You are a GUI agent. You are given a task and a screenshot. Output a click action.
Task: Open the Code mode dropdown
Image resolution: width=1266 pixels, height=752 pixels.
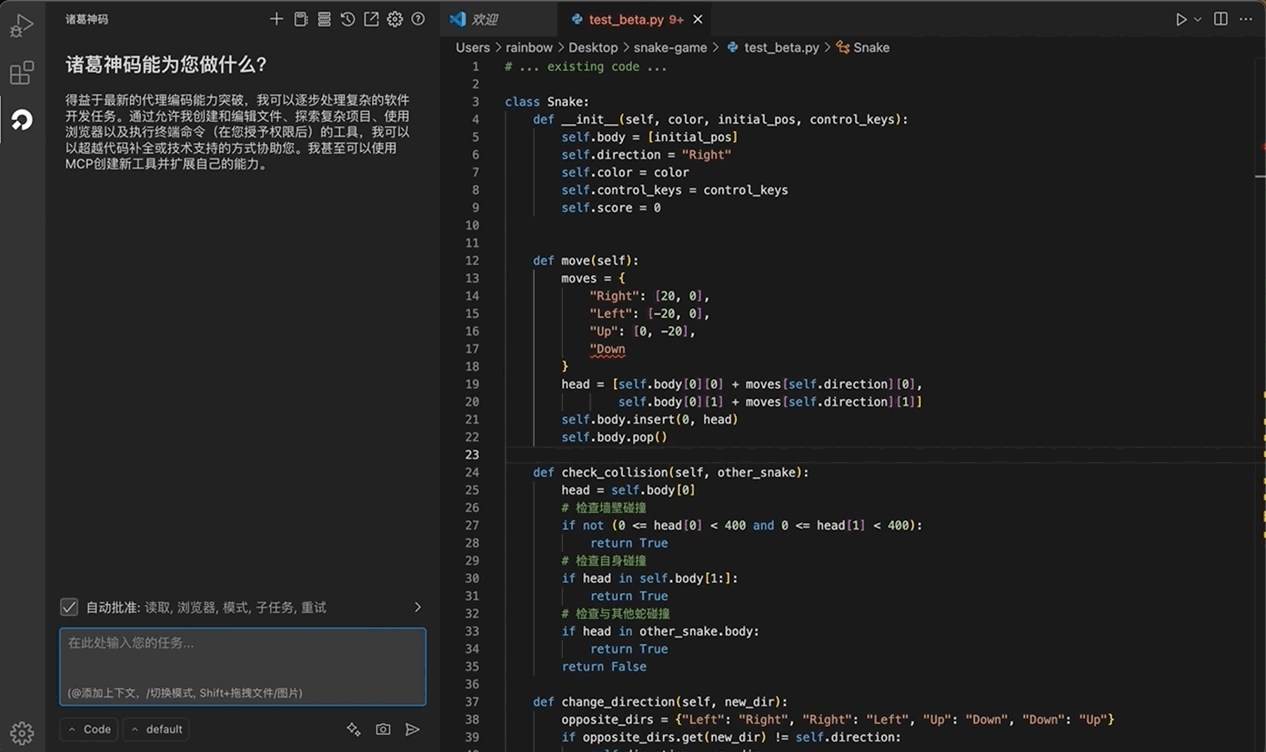[89, 729]
